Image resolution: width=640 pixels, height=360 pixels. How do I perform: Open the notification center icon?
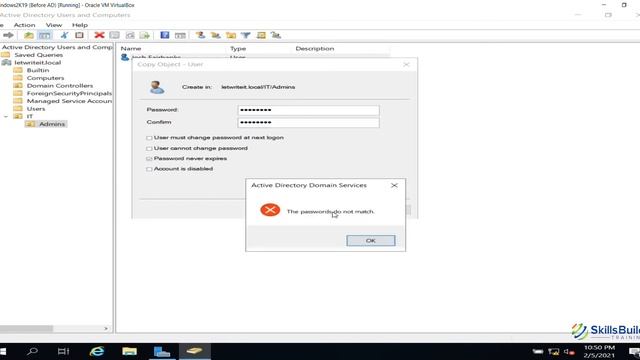pos(634,352)
